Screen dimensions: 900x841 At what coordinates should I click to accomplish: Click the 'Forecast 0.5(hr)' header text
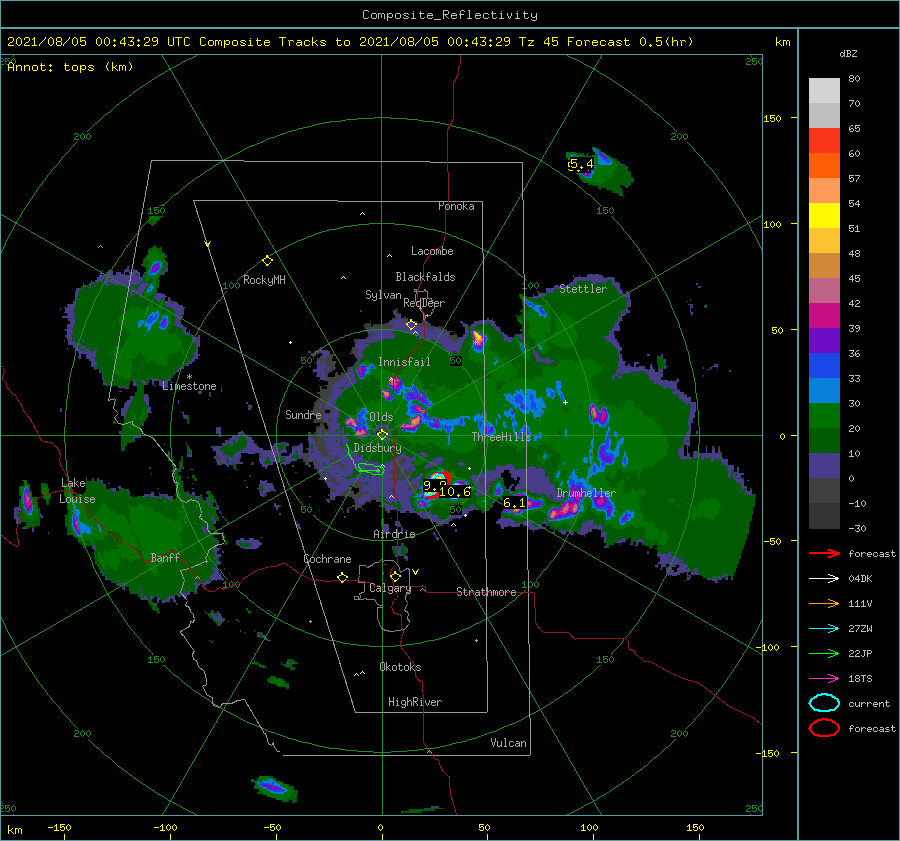click(630, 42)
